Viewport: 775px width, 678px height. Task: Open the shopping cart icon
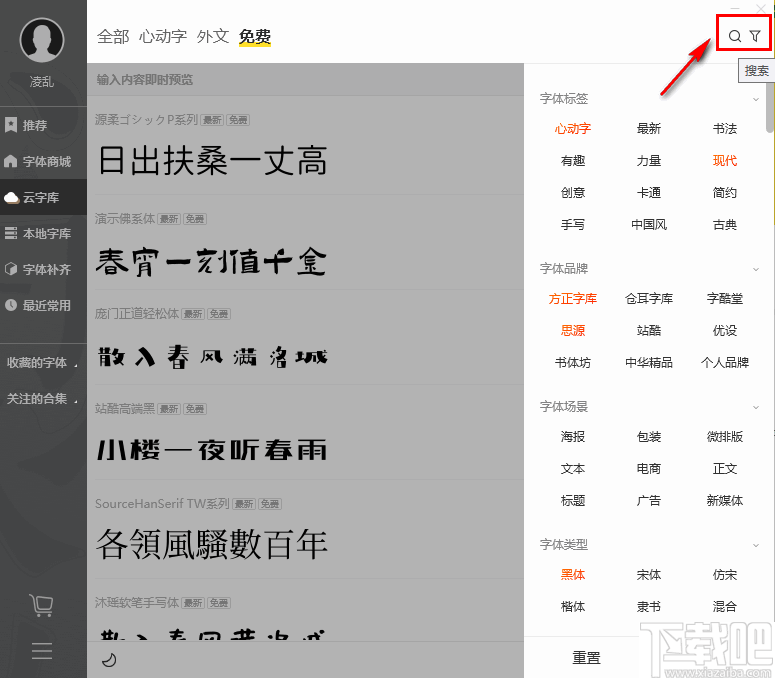[42, 605]
